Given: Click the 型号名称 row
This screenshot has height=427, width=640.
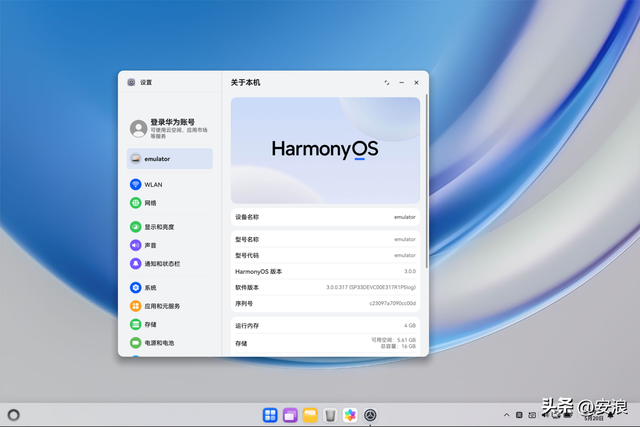Looking at the screenshot, I should pyautogui.click(x=325, y=239).
